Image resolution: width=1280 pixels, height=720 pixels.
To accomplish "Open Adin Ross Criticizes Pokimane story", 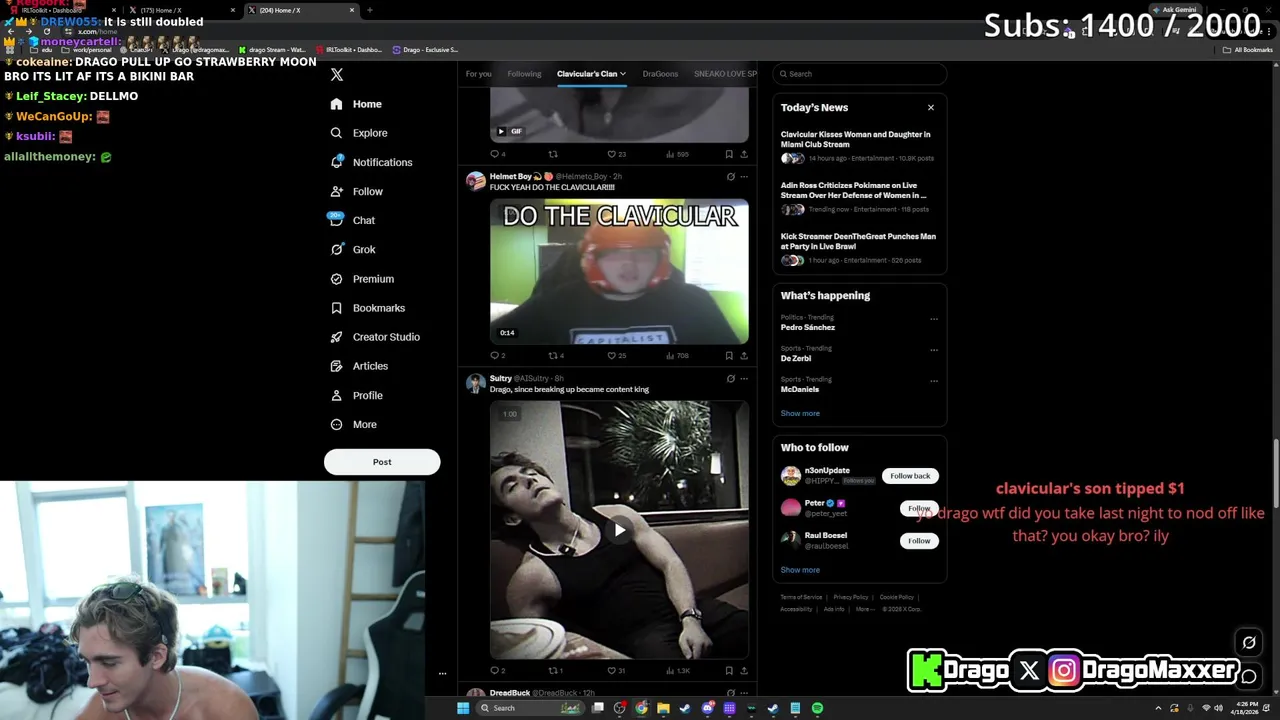I will click(858, 197).
